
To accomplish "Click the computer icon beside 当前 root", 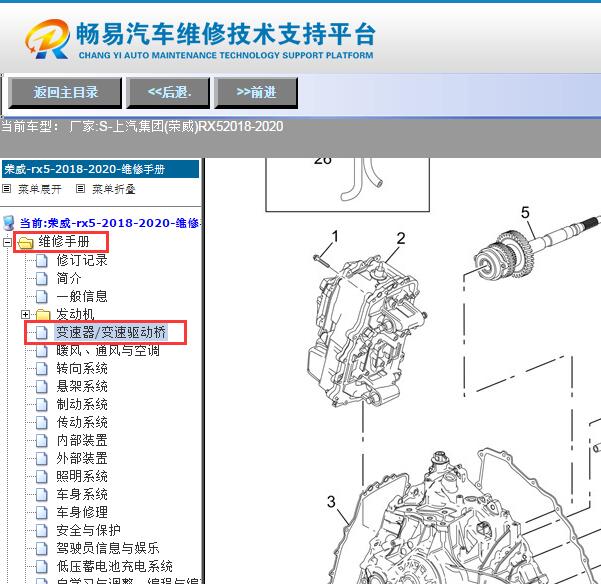I will pos(8,223).
